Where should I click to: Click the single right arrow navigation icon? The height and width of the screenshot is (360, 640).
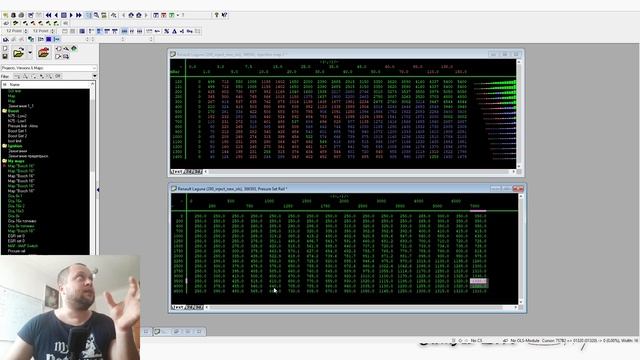click(x=71, y=15)
